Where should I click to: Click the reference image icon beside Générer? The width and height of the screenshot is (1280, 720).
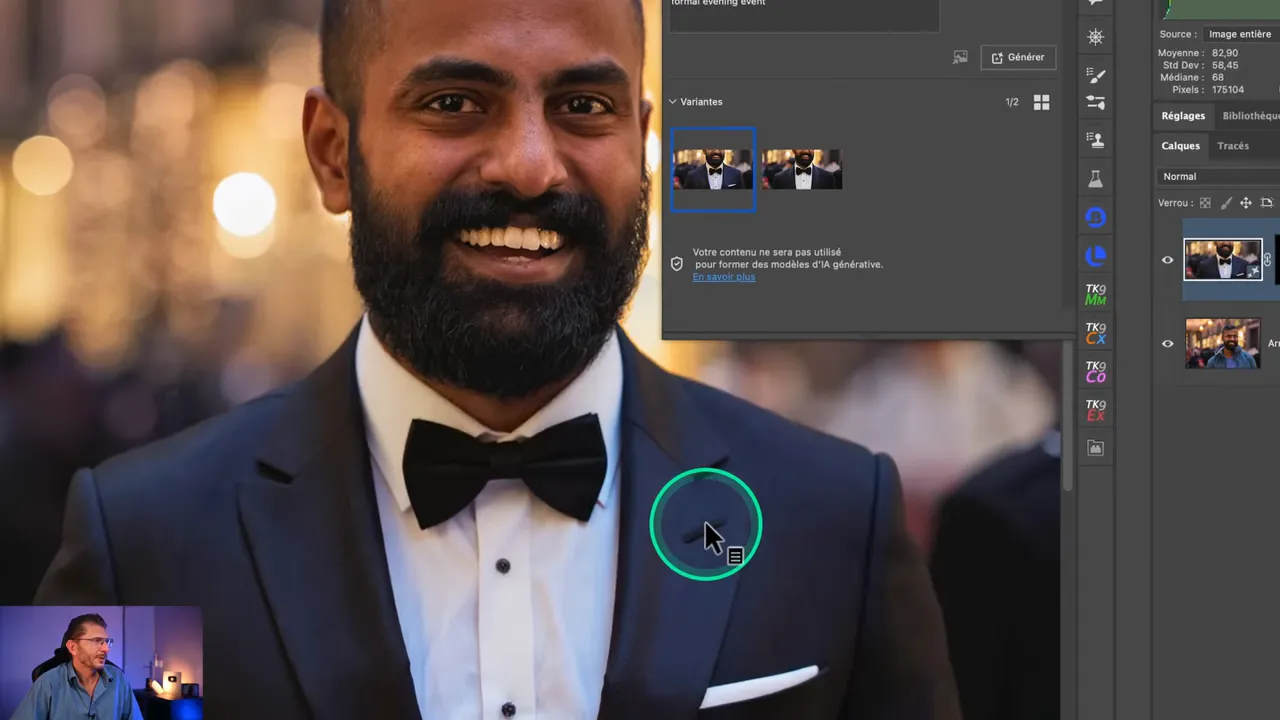[x=960, y=58]
